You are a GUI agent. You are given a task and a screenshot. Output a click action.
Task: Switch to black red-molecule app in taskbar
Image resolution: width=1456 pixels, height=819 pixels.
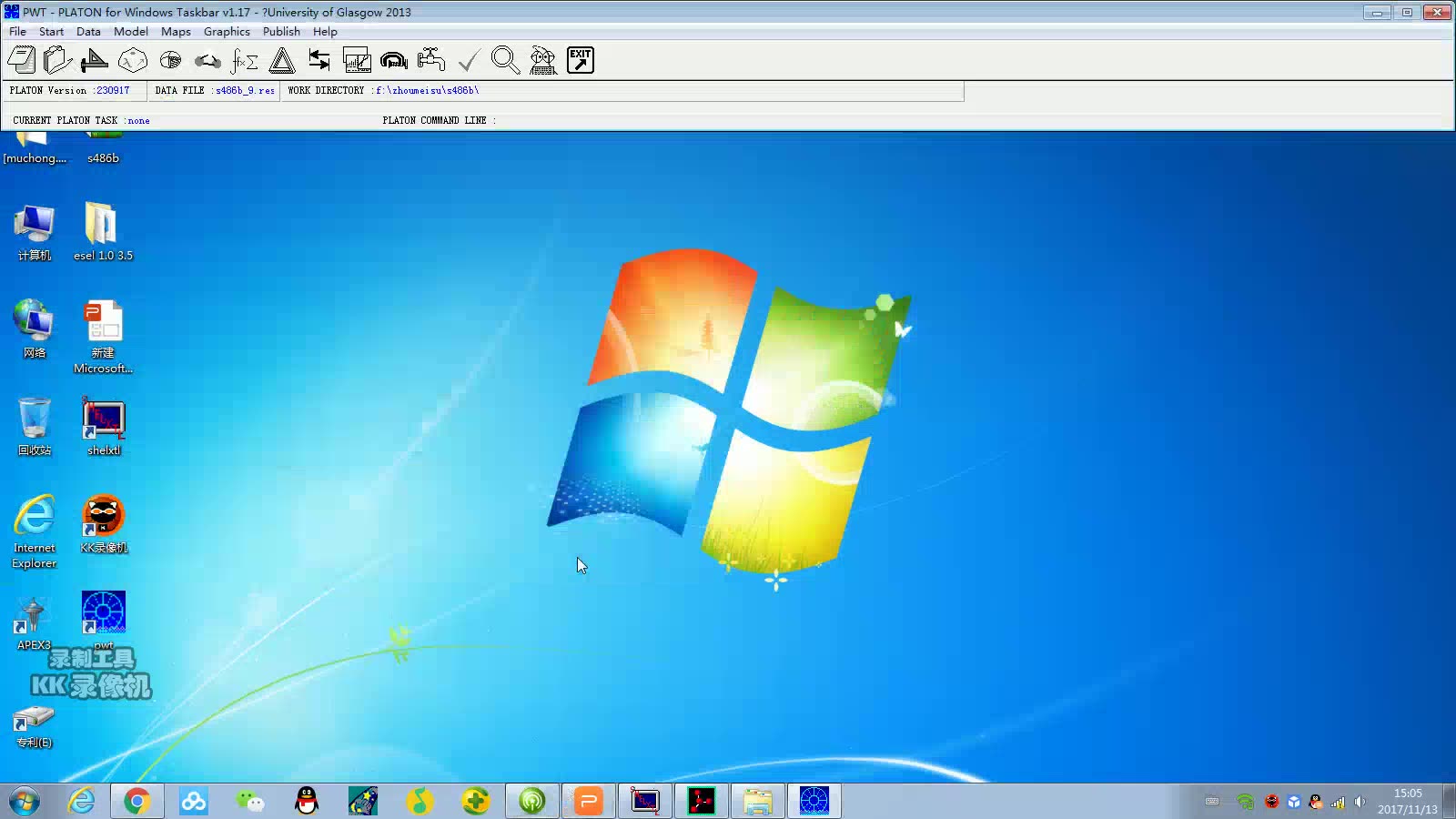click(x=702, y=801)
